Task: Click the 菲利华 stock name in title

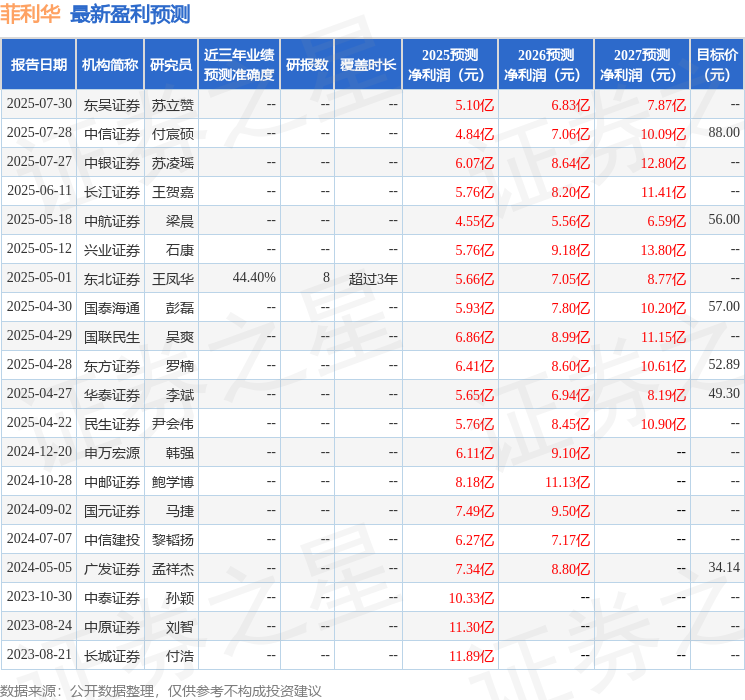Action: [x=30, y=14]
